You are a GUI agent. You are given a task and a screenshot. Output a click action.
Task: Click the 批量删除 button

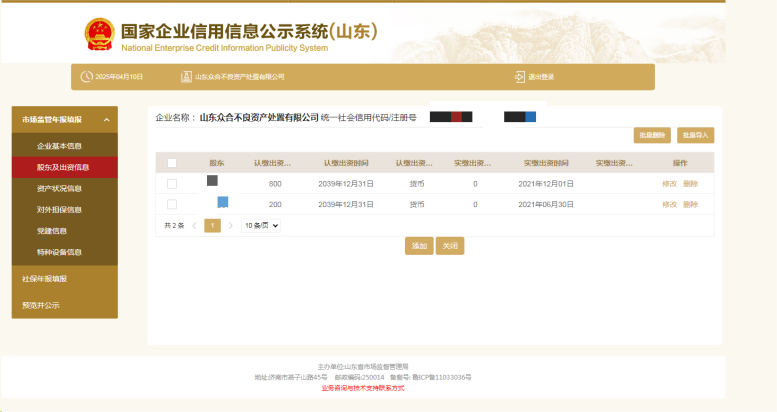tap(652, 135)
